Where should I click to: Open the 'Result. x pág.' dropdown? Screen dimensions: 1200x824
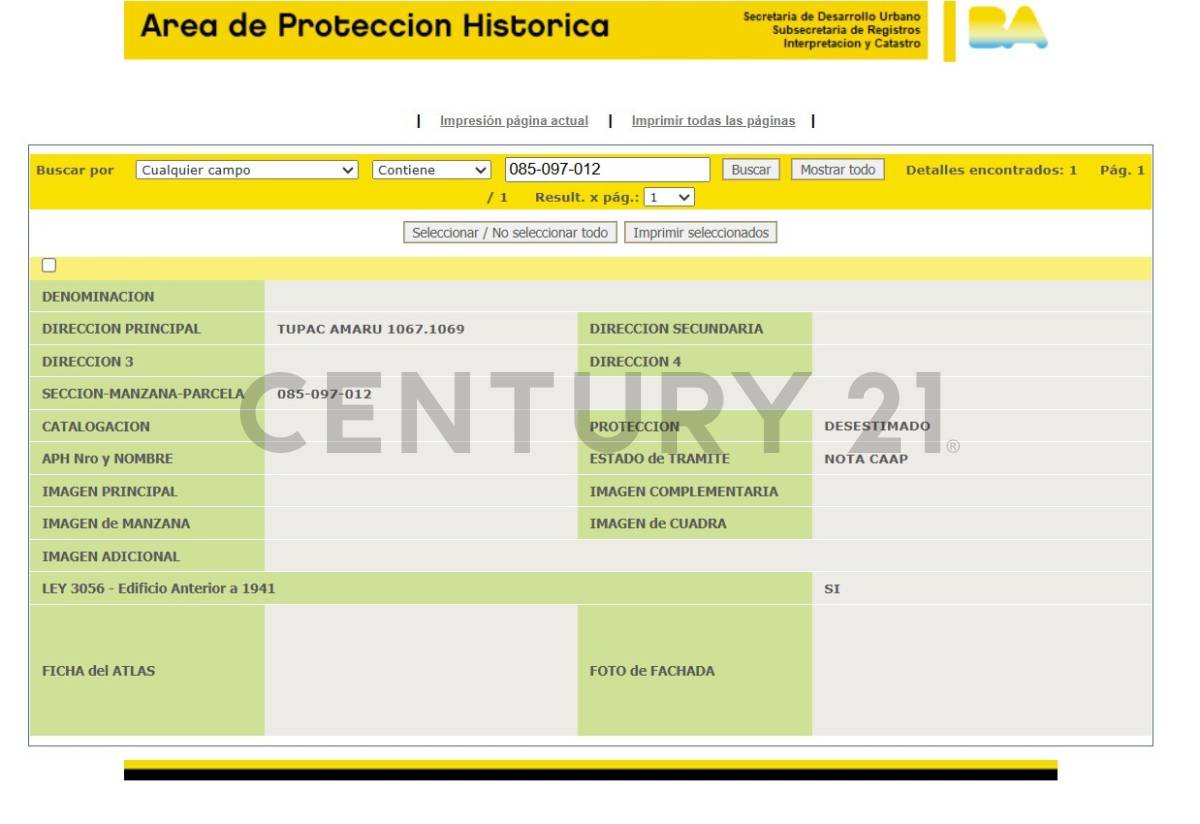tap(669, 198)
